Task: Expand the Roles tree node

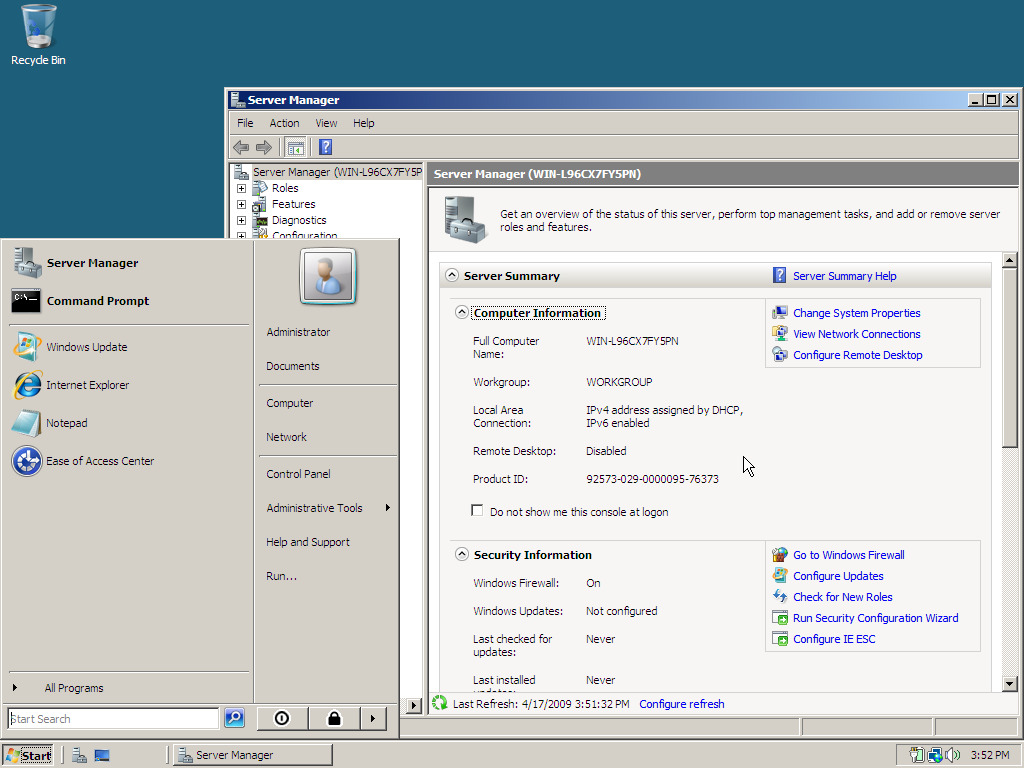Action: (x=240, y=187)
